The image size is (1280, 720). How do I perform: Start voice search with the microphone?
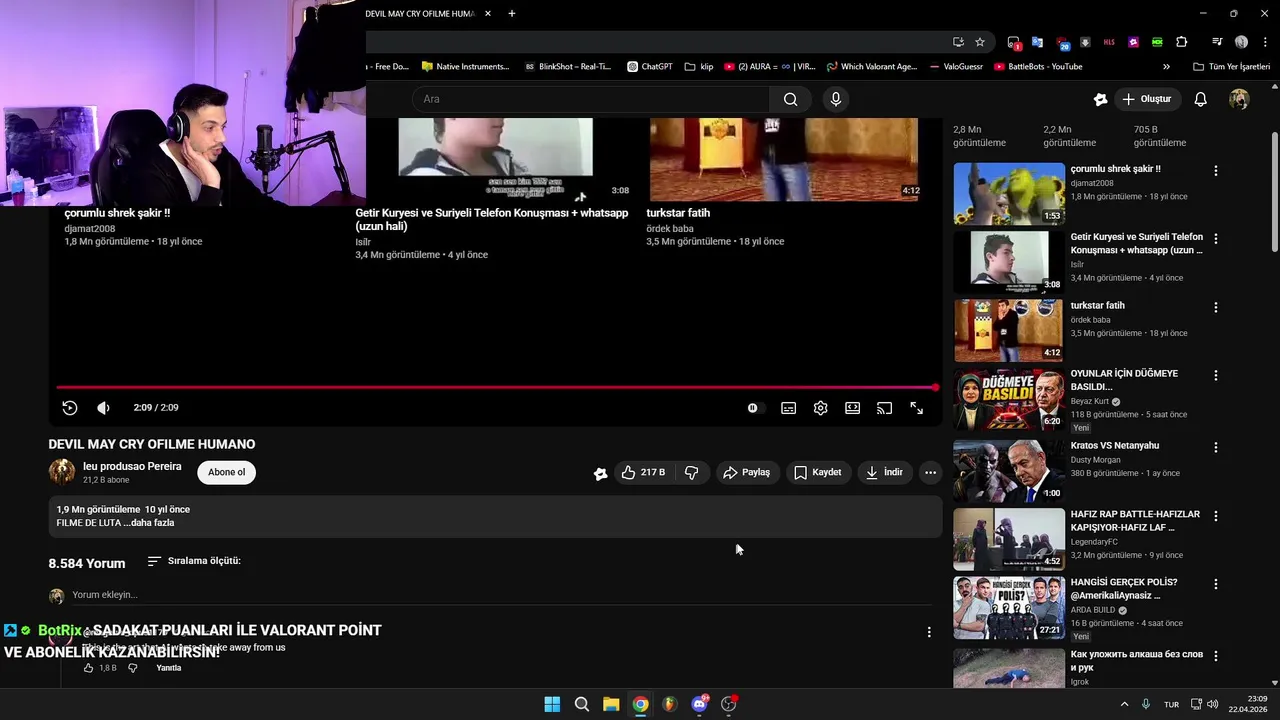pos(836,99)
